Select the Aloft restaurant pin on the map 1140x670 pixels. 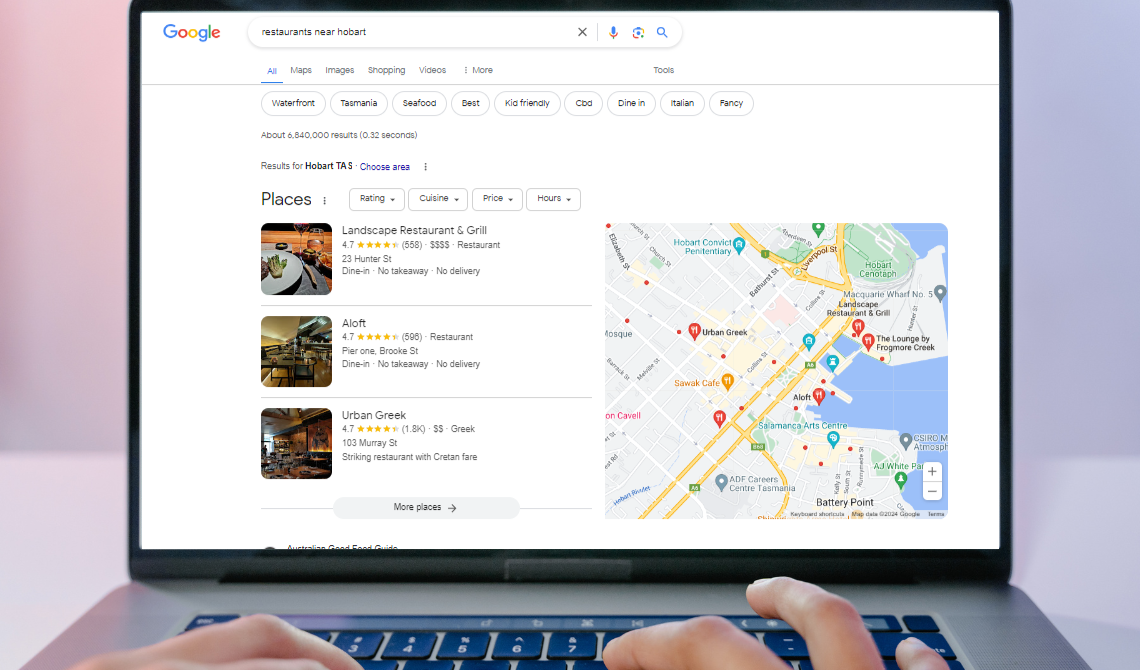click(x=819, y=395)
